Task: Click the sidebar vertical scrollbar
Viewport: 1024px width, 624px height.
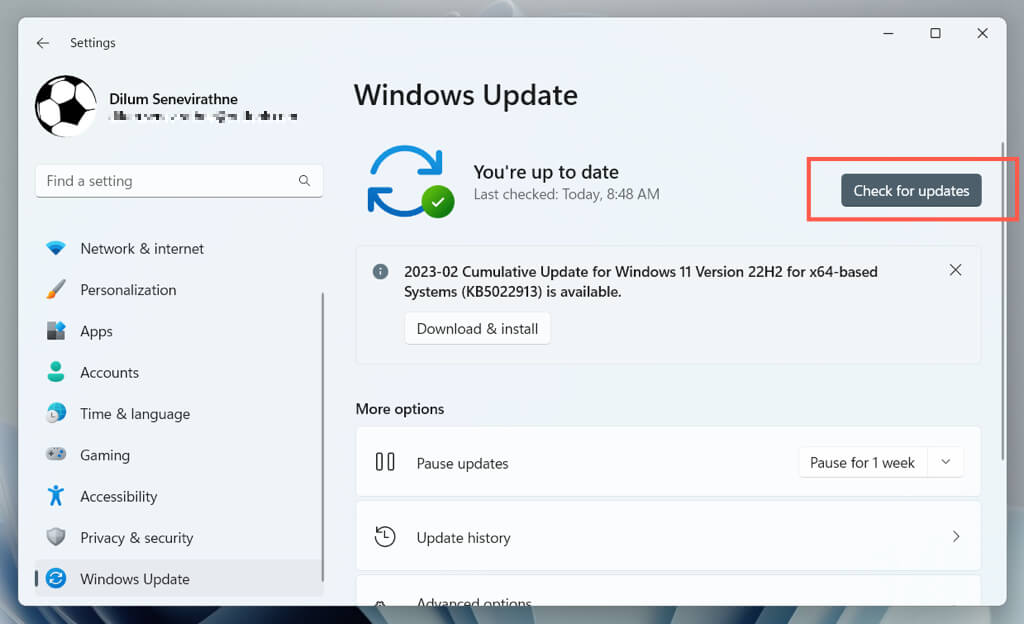Action: click(323, 437)
